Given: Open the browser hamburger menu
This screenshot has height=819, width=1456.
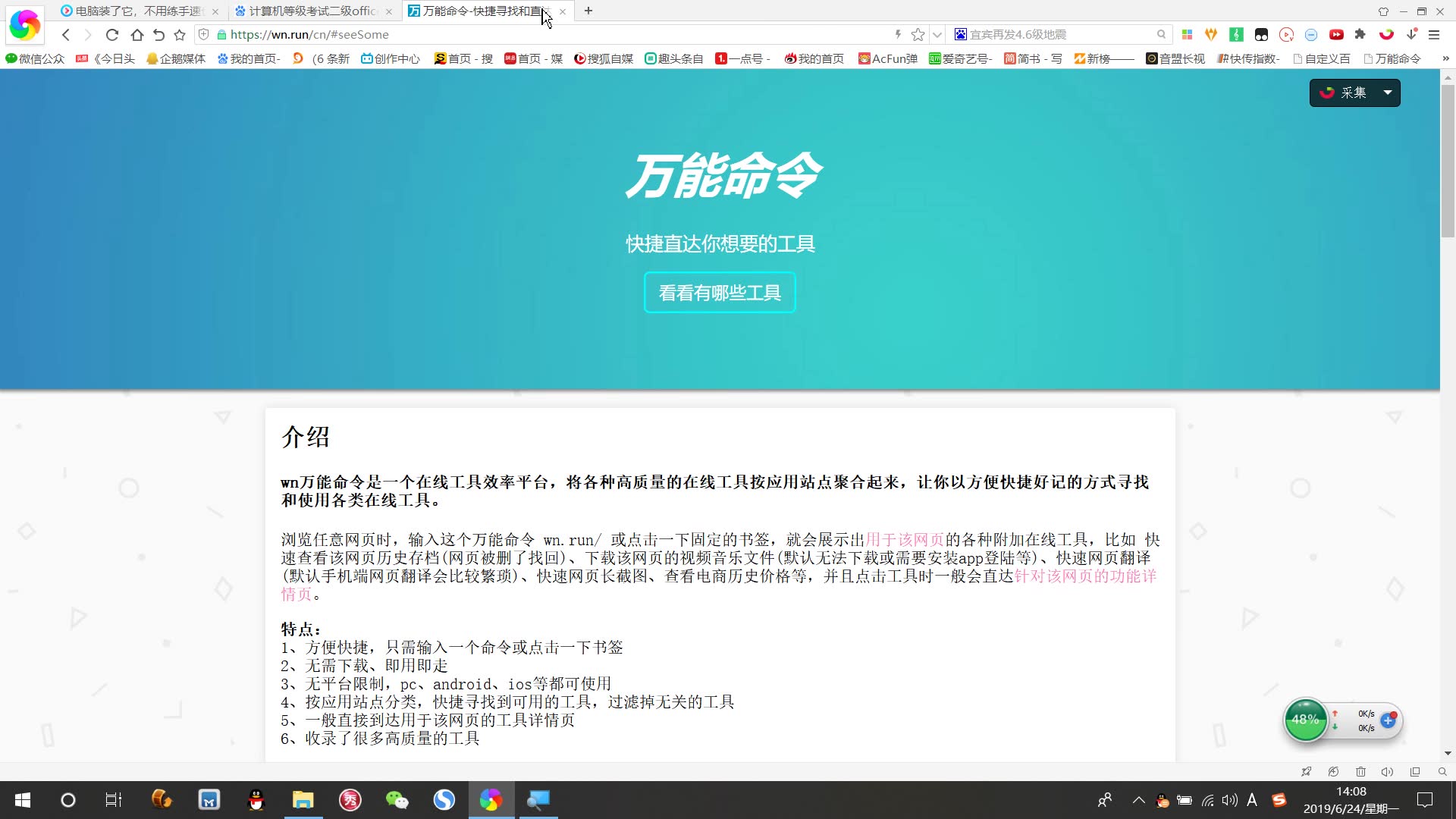Looking at the screenshot, I should coord(1435,34).
